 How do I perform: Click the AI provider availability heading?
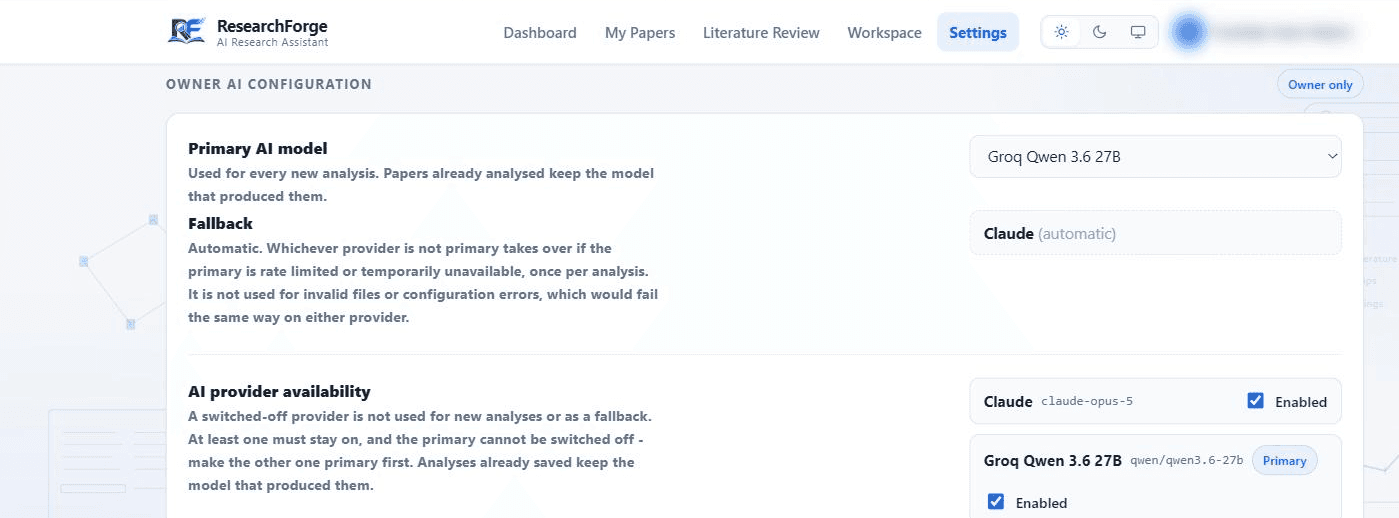pyautogui.click(x=279, y=391)
